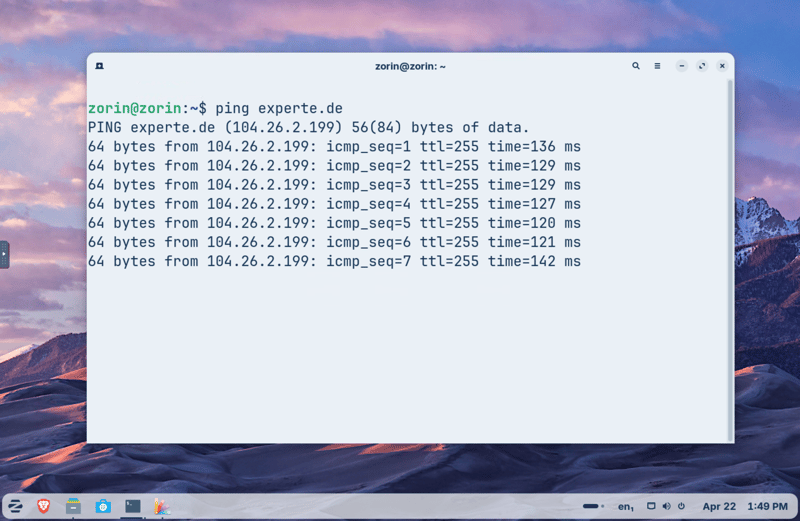This screenshot has width=800, height=521.
Task: Open the Files manager from taskbar
Action: [x=73, y=506]
